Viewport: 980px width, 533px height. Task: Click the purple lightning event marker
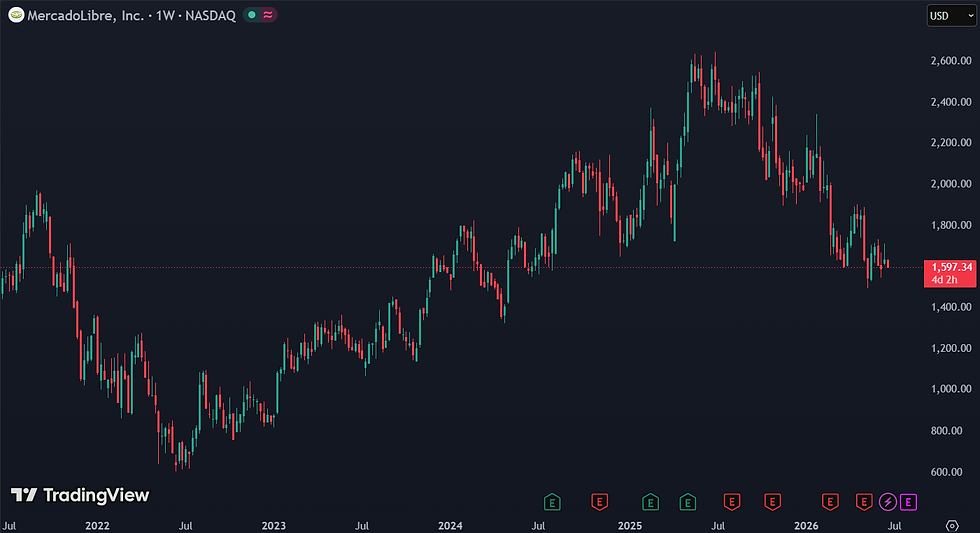[x=888, y=502]
